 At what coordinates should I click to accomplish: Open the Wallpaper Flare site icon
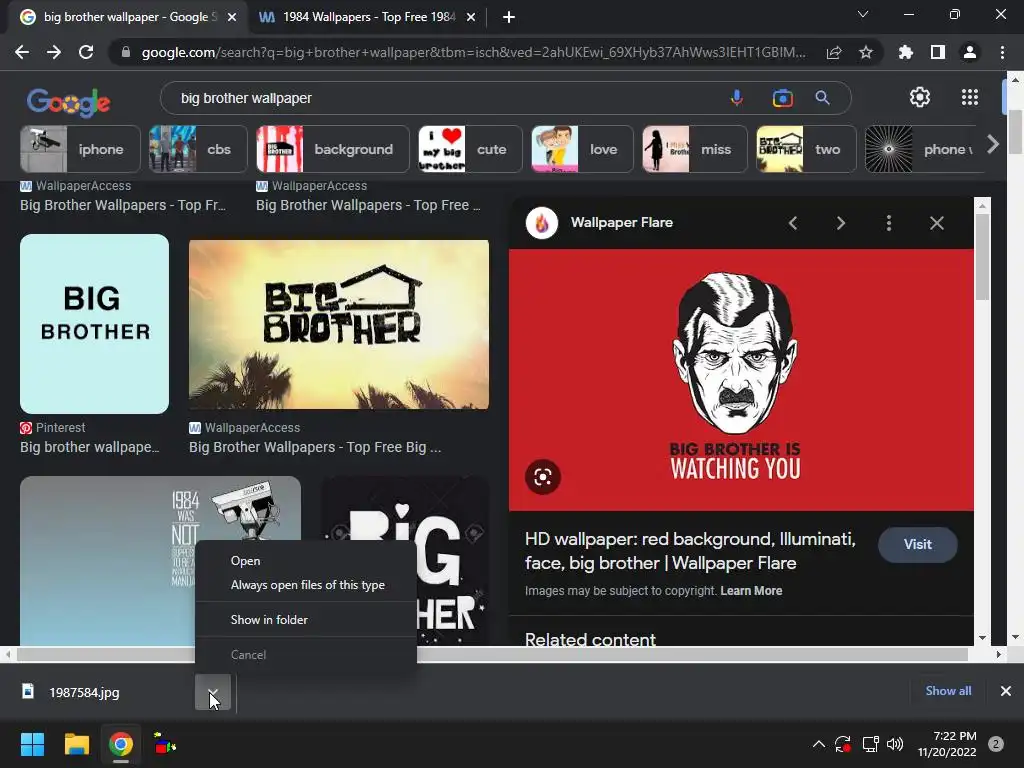pyautogui.click(x=542, y=223)
